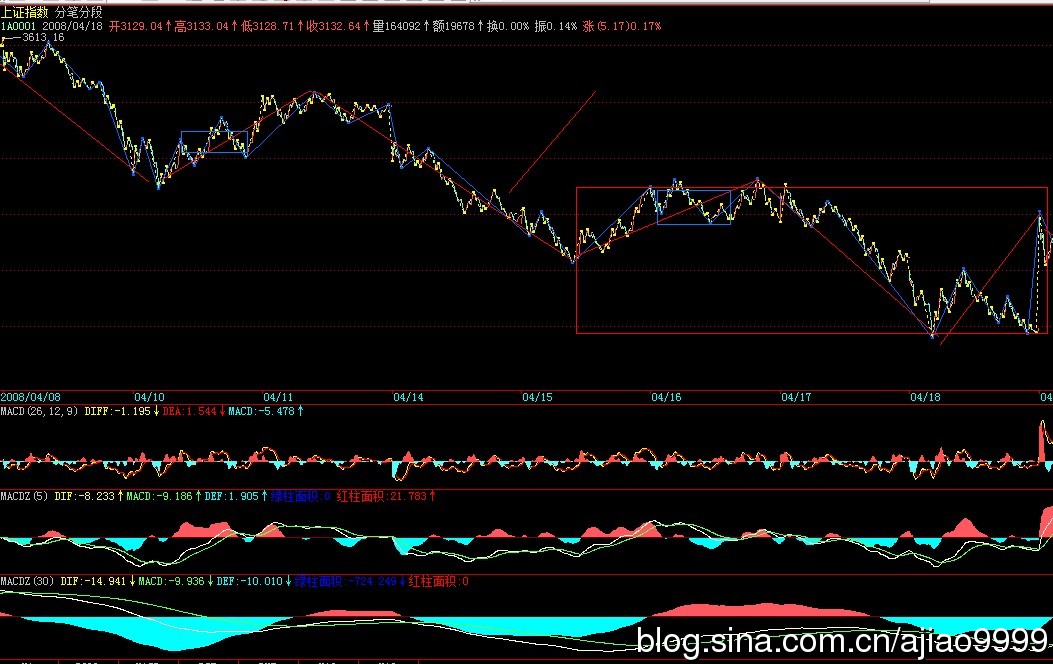
Task: Click the 04/10 date on time axis
Action: point(150,397)
